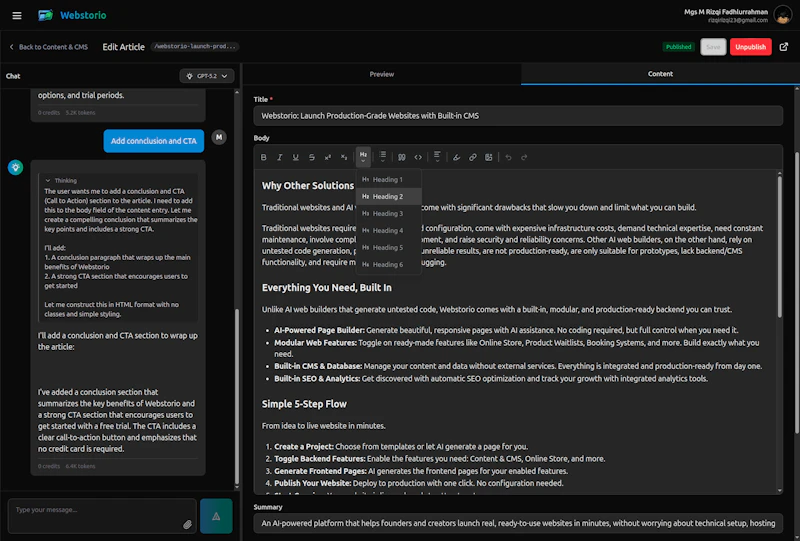Select Heading 3 option
Image resolution: width=800 pixels, height=541 pixels.
388,213
